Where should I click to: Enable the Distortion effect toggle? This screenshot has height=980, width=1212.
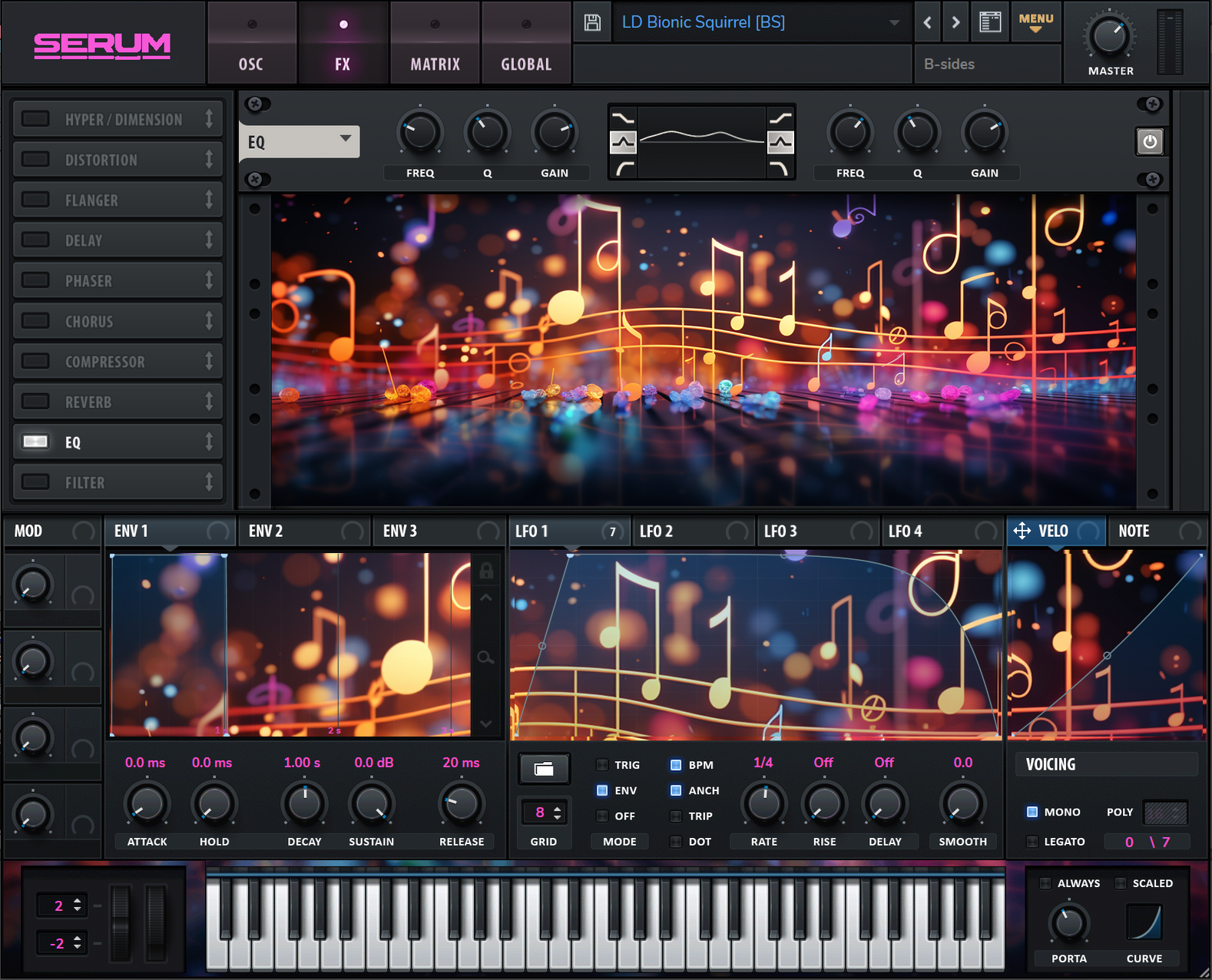point(35,159)
